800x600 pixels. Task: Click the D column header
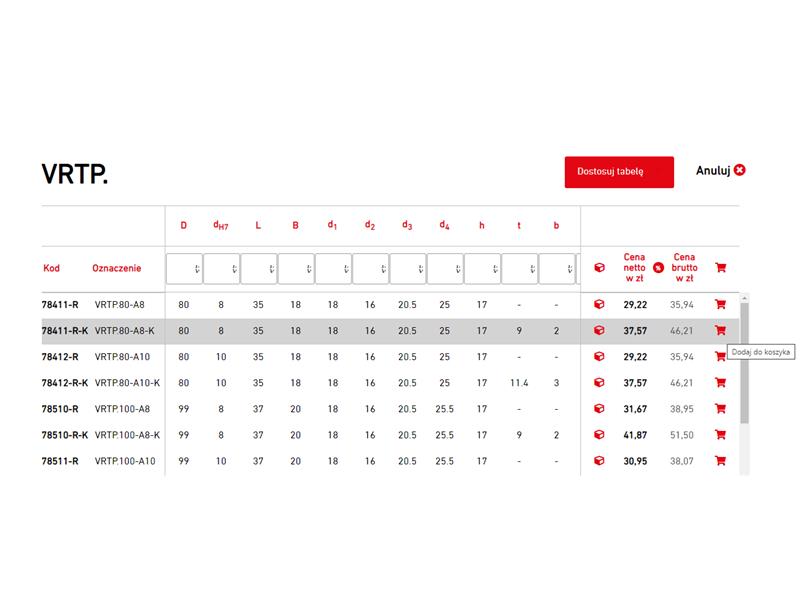click(184, 226)
